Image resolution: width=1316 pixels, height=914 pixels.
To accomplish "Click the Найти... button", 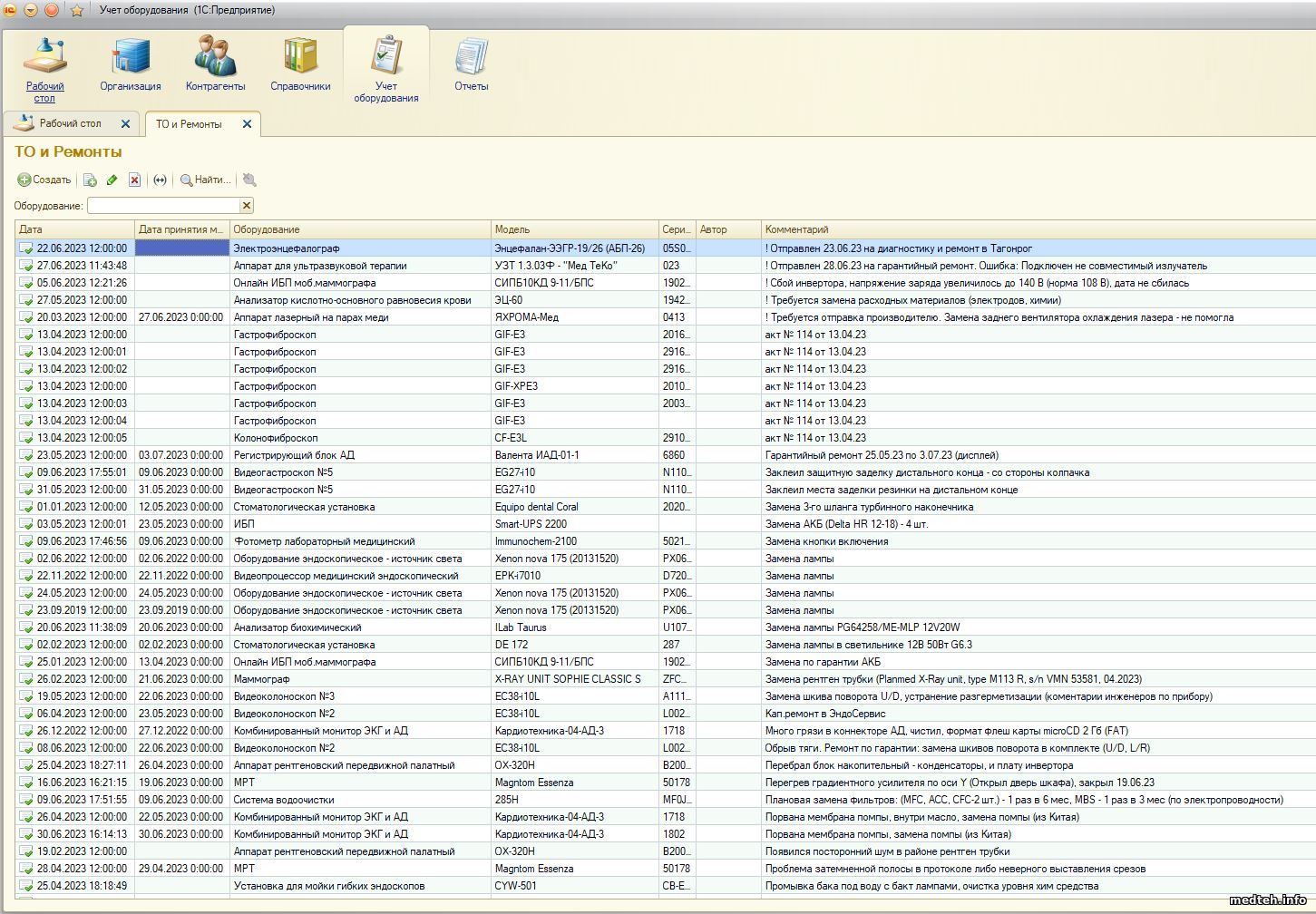I will [x=205, y=180].
